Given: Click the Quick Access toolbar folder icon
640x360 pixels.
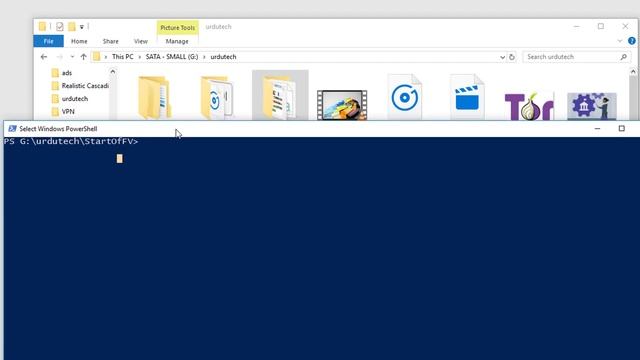Looking at the screenshot, I should coord(42,27).
